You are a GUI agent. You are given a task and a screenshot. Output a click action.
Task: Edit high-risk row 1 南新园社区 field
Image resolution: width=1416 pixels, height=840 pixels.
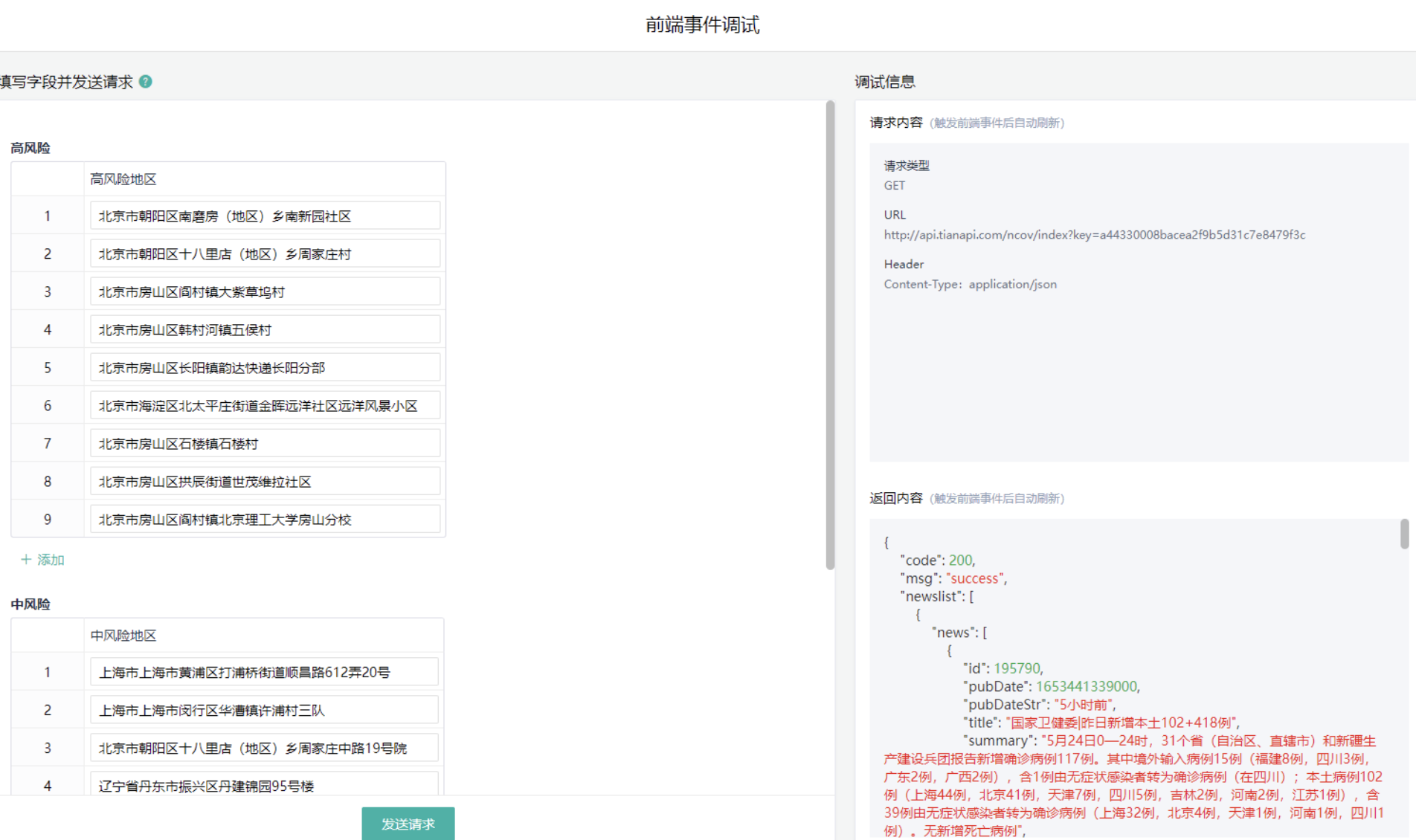pos(265,216)
